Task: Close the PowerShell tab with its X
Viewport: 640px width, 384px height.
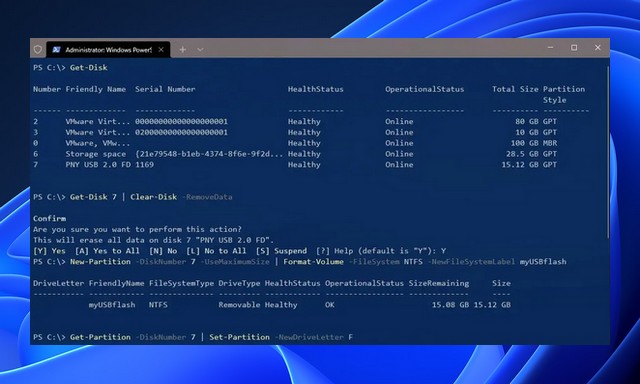Action: [x=161, y=49]
